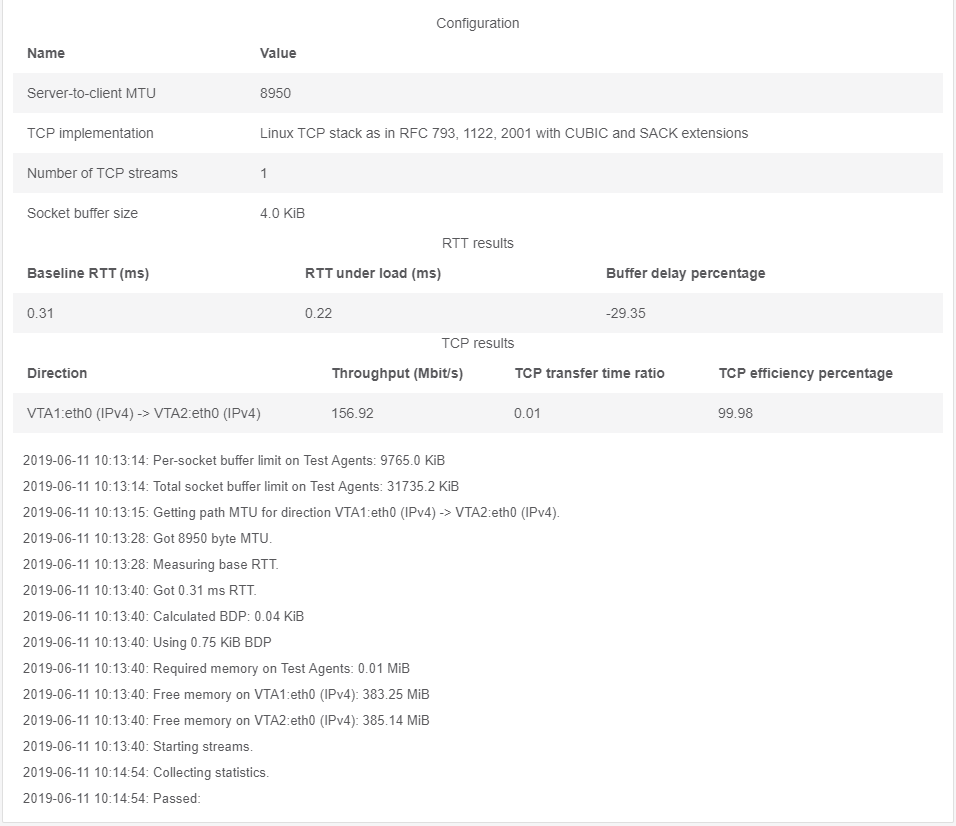Select the VTA1:eth0 to VTA2:eth0 direction entry
This screenshot has width=956, height=826.
pyautogui.click(x=125, y=413)
